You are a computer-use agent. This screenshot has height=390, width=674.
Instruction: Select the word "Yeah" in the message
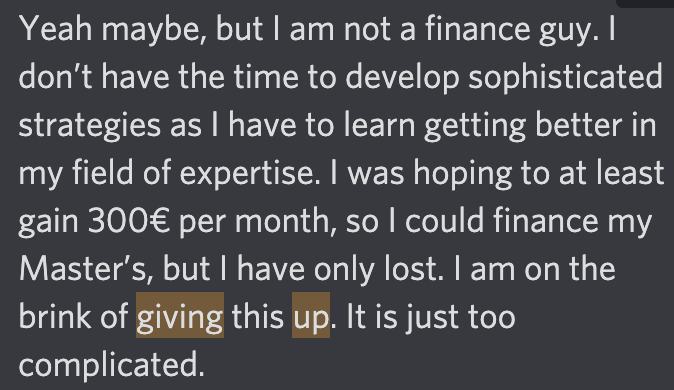click(56, 29)
